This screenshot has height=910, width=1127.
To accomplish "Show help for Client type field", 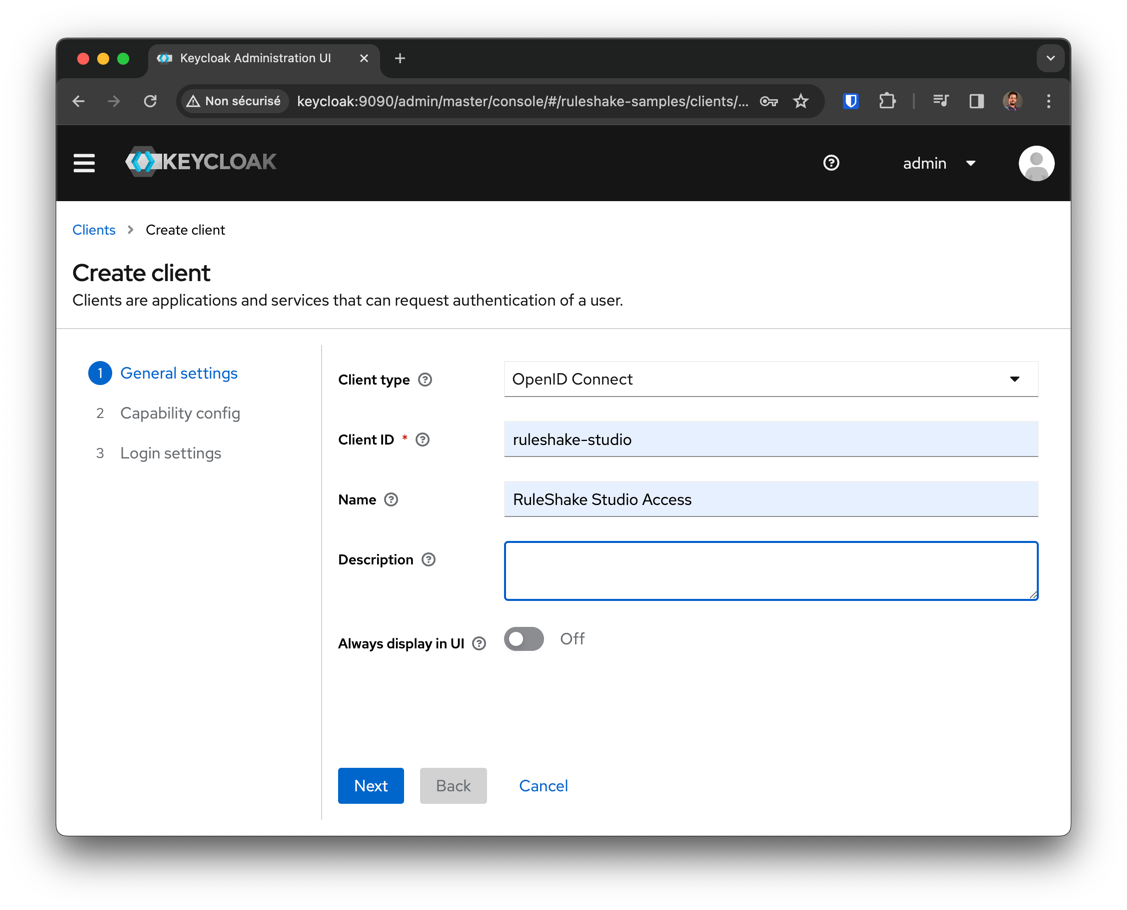I will 425,380.
